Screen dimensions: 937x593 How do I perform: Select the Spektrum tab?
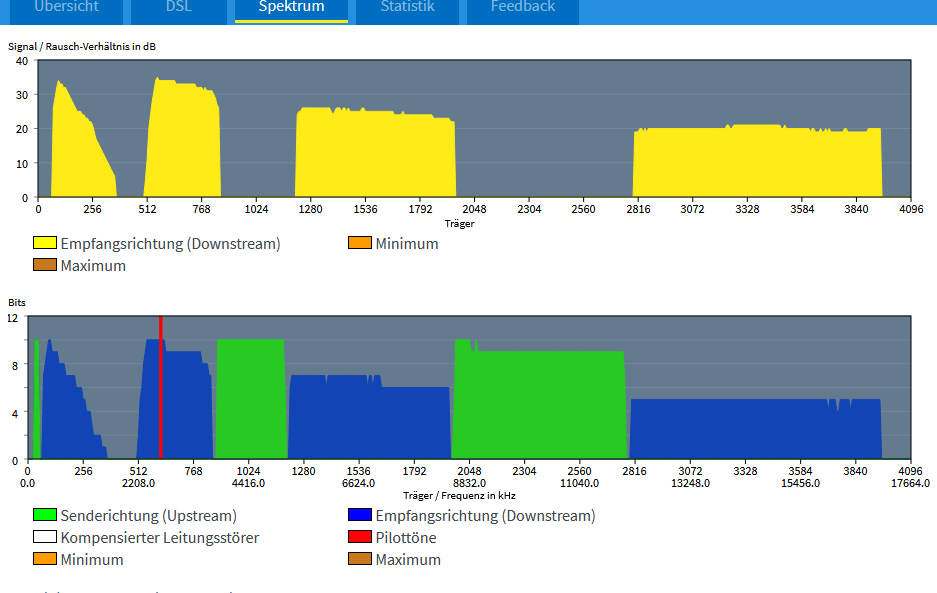point(291,10)
